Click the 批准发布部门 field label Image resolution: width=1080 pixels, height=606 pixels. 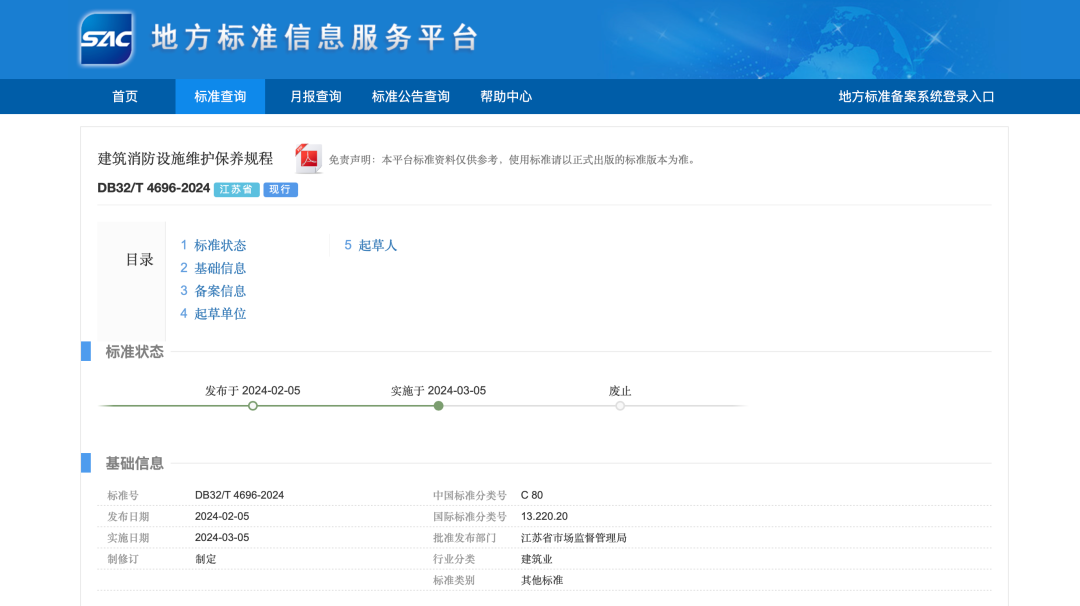464,538
